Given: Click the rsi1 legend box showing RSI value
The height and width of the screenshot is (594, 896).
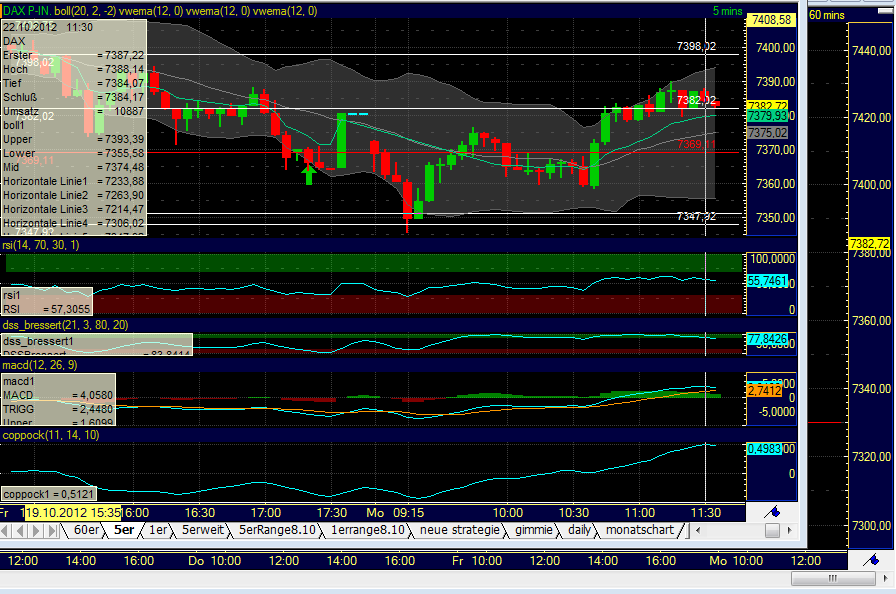Looking at the screenshot, I should coord(45,299).
